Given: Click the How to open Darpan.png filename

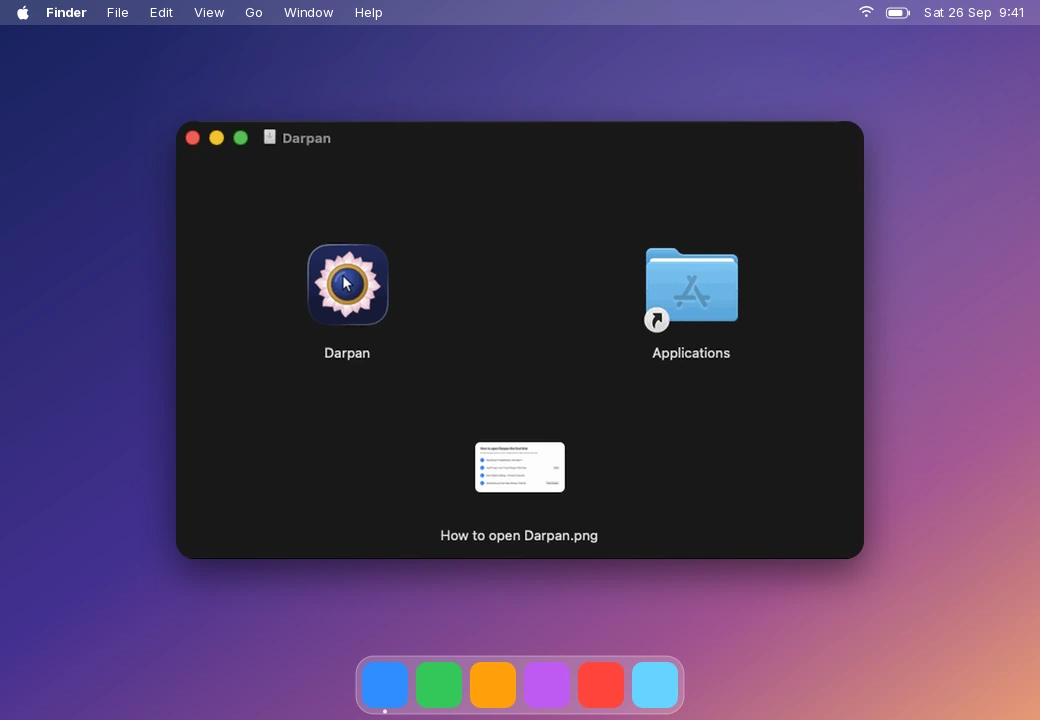Looking at the screenshot, I should (x=519, y=536).
